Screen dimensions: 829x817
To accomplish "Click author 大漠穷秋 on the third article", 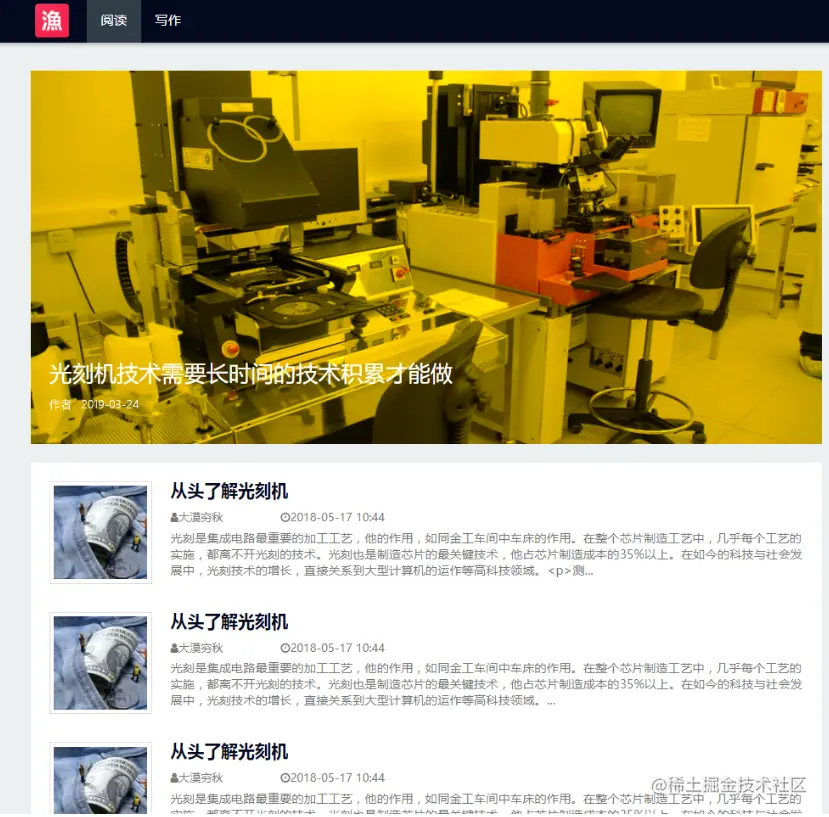I will click(x=201, y=778).
